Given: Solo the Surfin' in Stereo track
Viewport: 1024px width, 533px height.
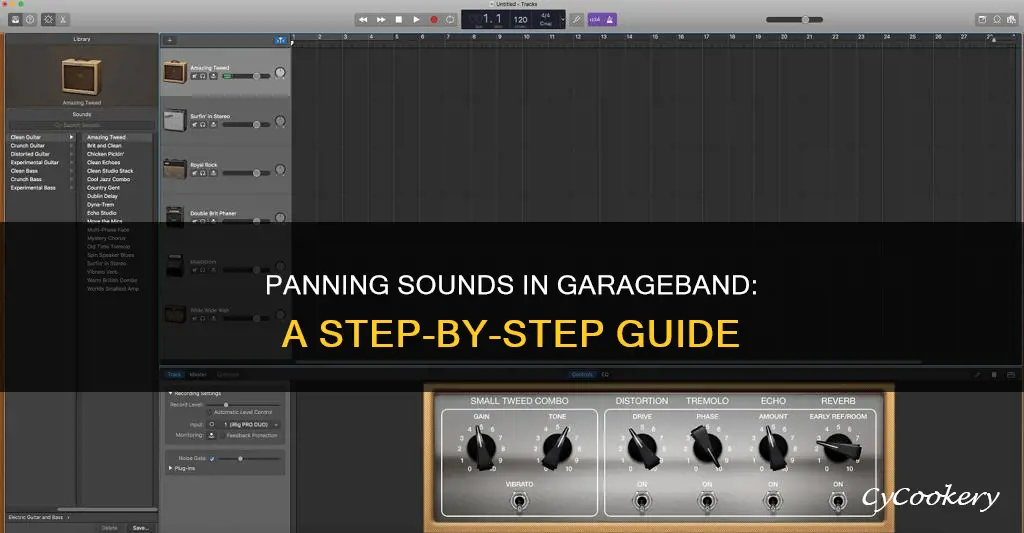Looking at the screenshot, I should coord(203,125).
